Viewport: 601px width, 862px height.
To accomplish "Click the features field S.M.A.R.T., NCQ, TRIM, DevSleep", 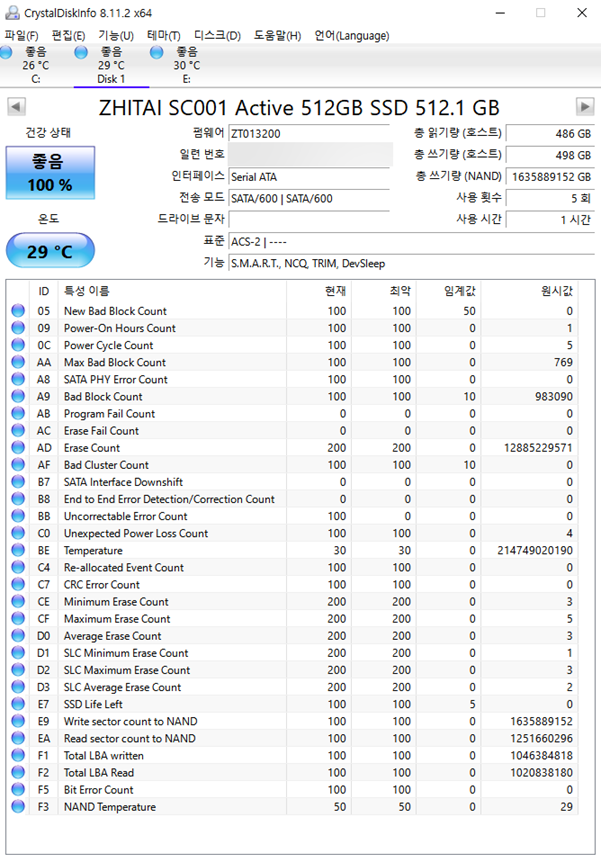I will pyautogui.click(x=411, y=263).
